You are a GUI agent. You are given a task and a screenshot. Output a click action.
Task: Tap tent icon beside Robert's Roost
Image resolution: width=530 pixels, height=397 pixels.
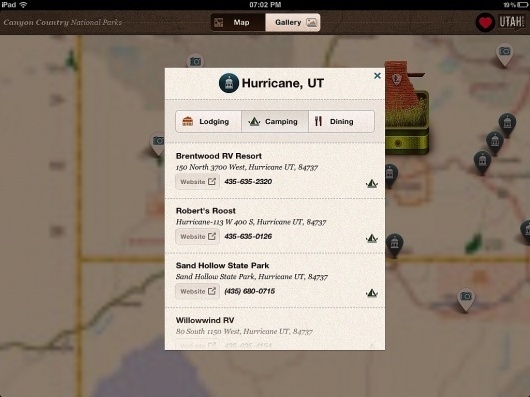[371, 238]
